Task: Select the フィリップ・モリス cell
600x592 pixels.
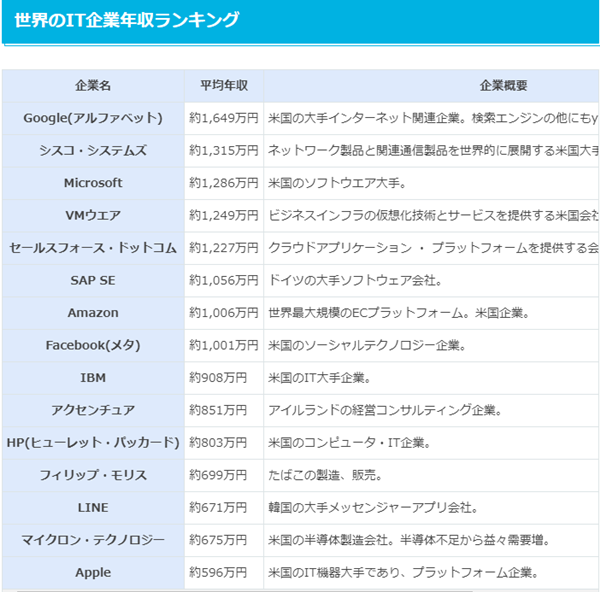Action: tap(93, 475)
